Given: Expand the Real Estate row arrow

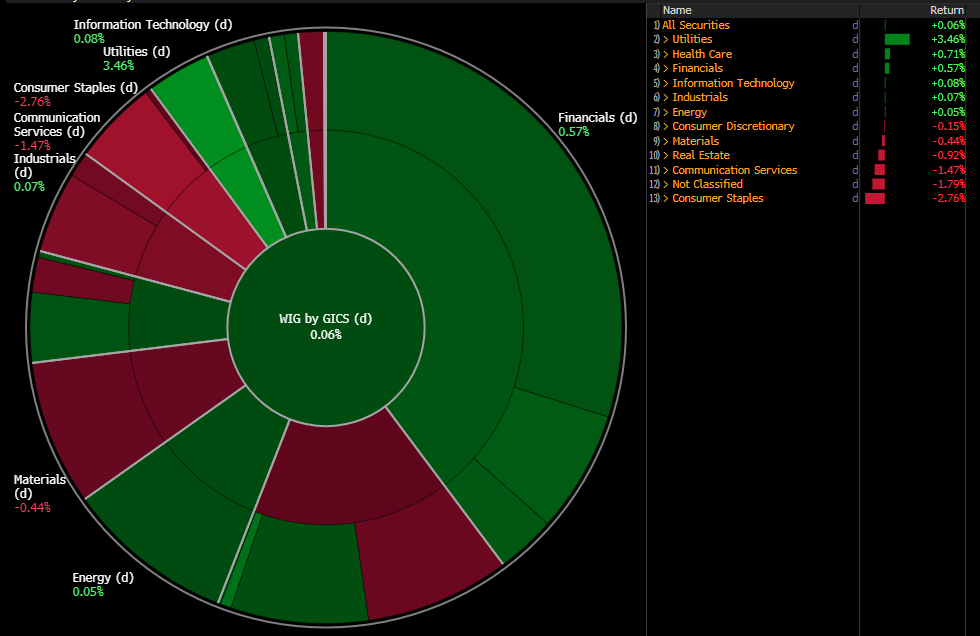Looking at the screenshot, I should tap(665, 155).
